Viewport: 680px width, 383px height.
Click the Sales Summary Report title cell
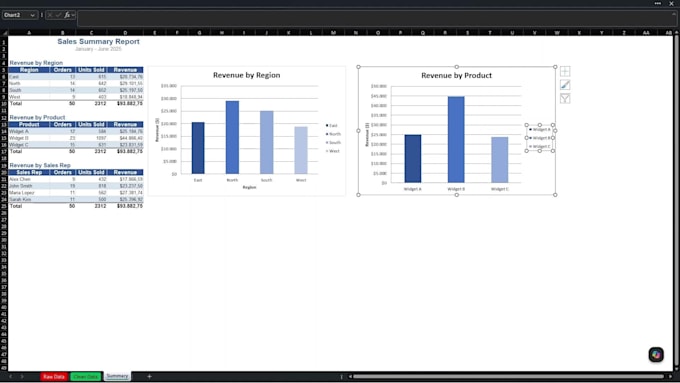[x=98, y=42]
